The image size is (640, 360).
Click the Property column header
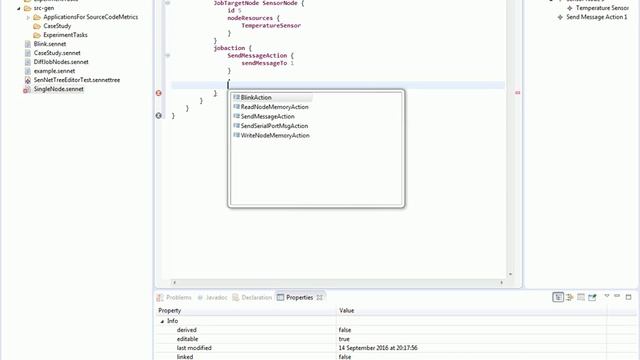coord(246,311)
